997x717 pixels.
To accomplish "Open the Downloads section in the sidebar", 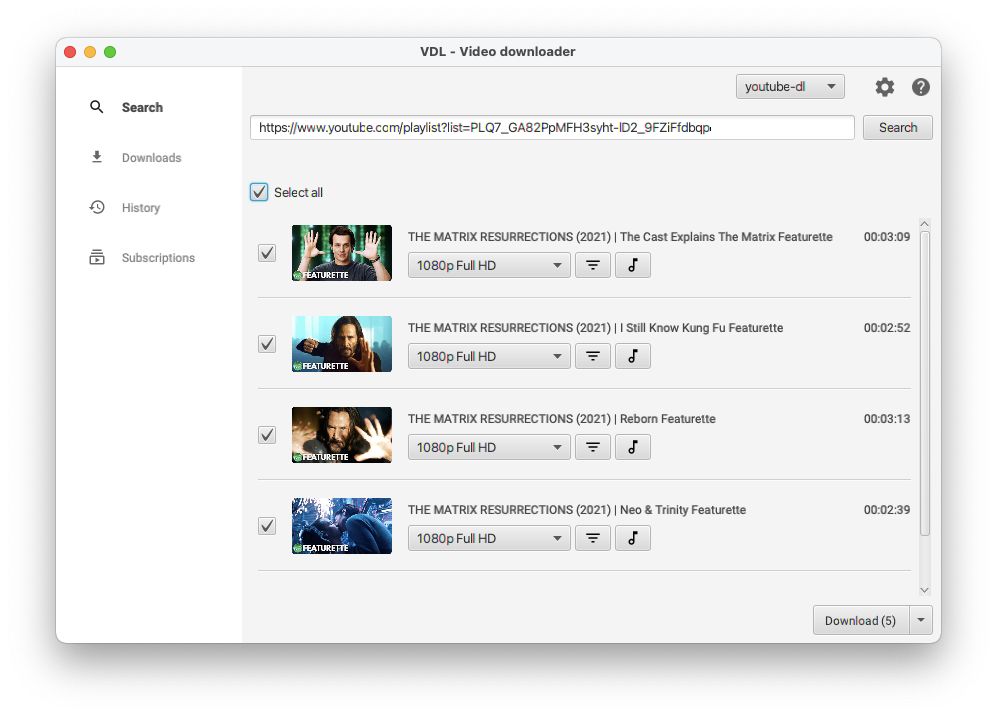I will tap(151, 157).
